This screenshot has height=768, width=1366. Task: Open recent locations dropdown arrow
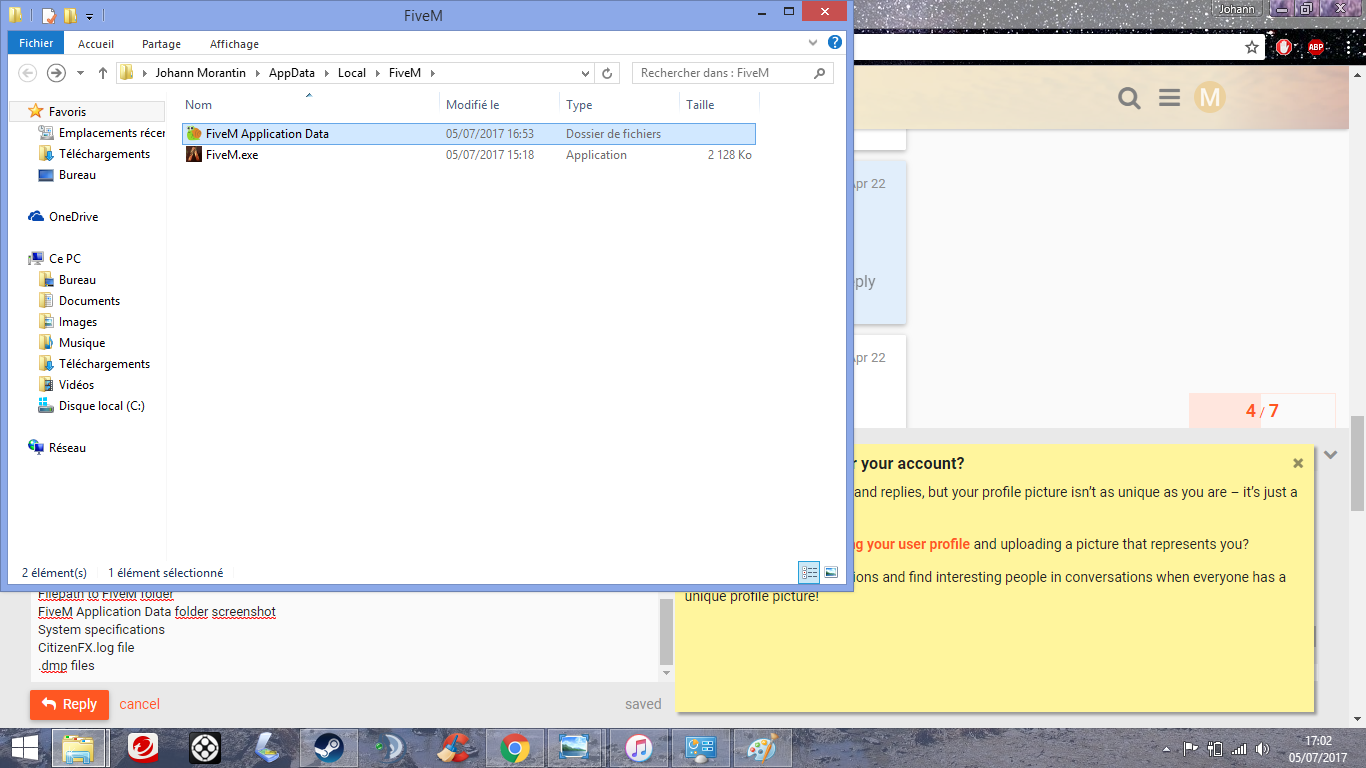point(80,73)
